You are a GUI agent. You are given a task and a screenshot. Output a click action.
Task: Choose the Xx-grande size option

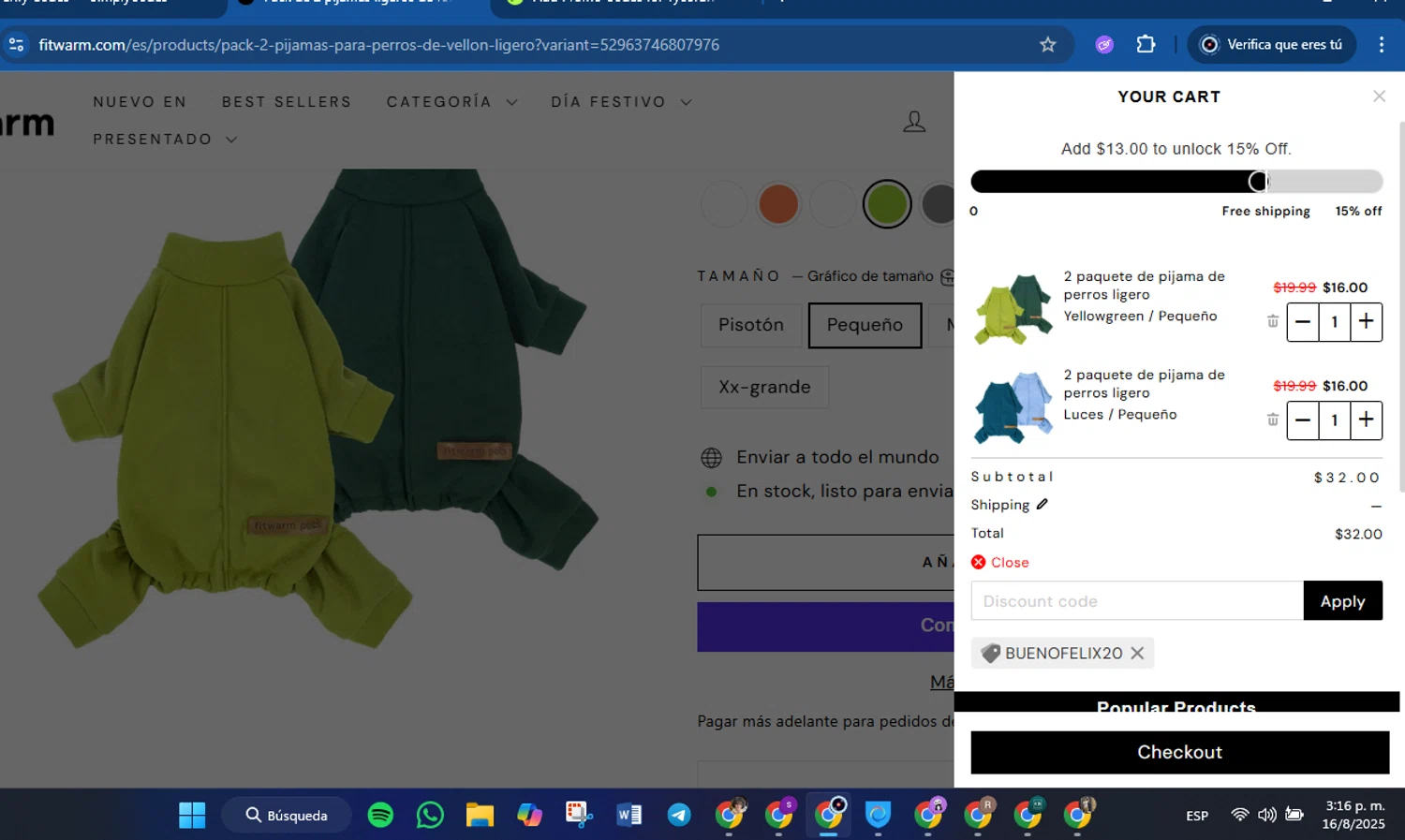(764, 387)
